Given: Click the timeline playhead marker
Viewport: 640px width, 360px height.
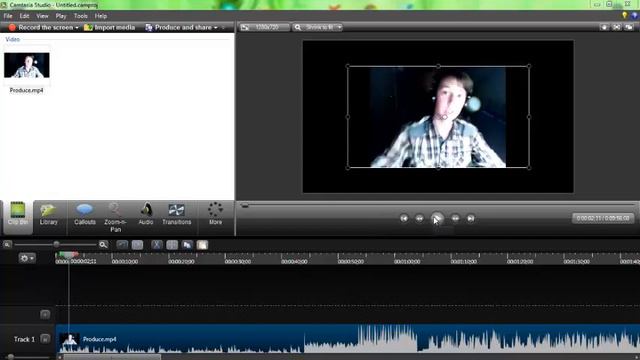Looking at the screenshot, I should click(x=68, y=255).
